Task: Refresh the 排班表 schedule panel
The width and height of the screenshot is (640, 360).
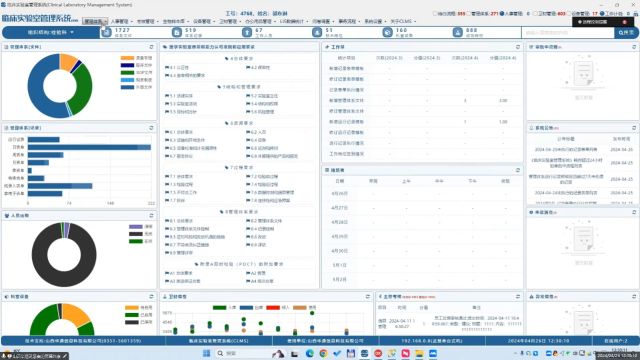Action: 518,170
